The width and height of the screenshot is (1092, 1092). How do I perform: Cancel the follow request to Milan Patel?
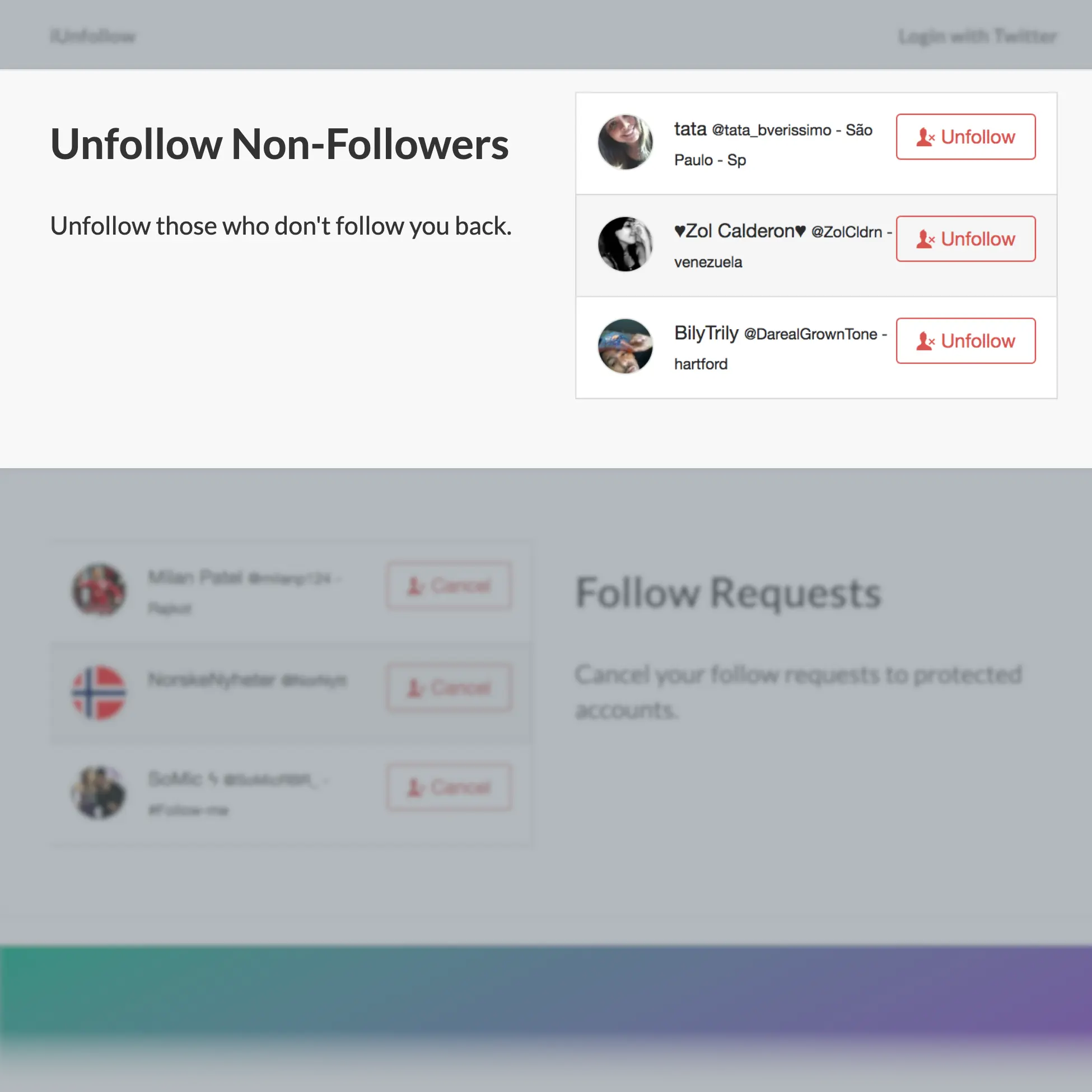[449, 586]
